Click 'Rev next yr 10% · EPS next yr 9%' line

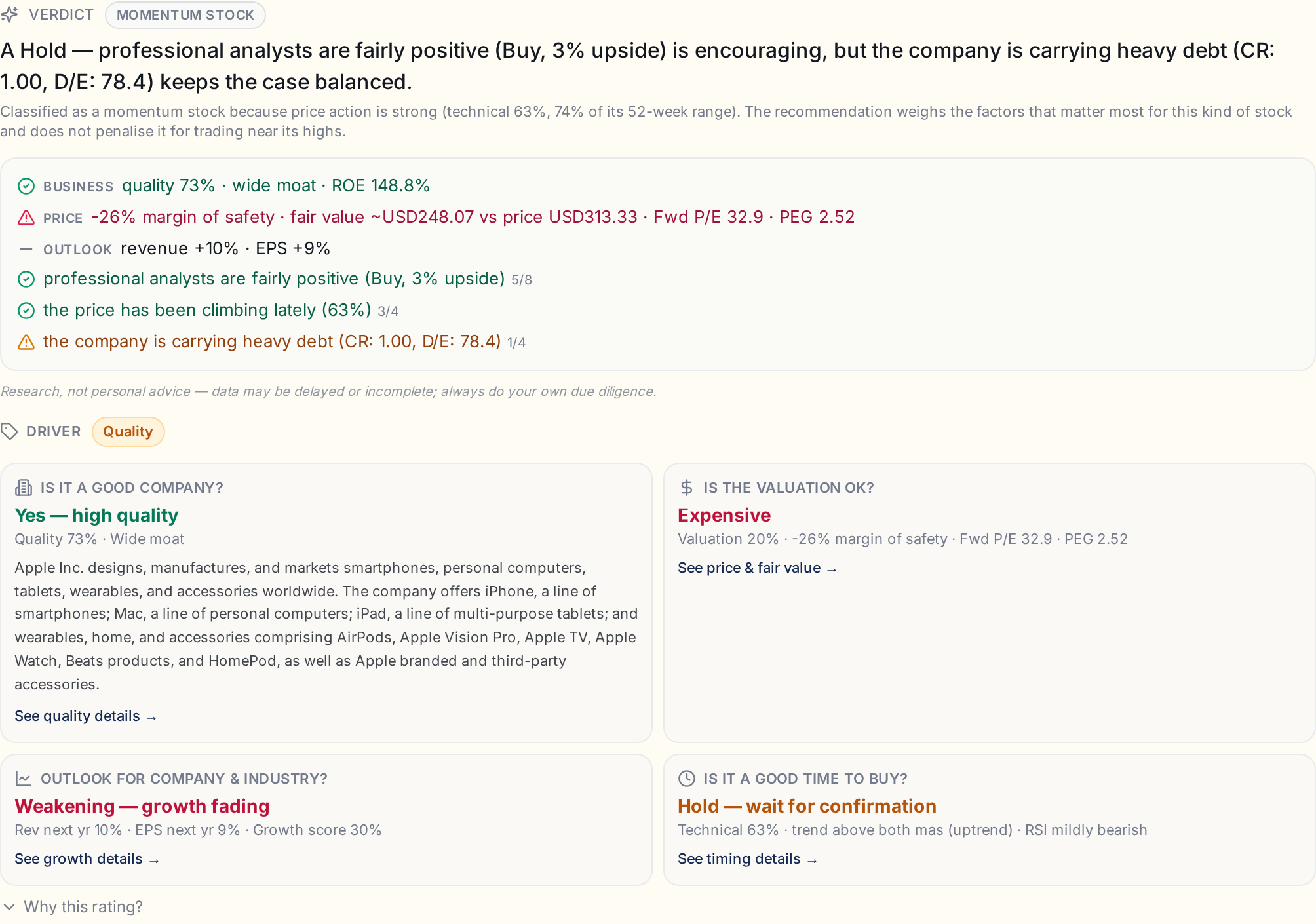198,830
